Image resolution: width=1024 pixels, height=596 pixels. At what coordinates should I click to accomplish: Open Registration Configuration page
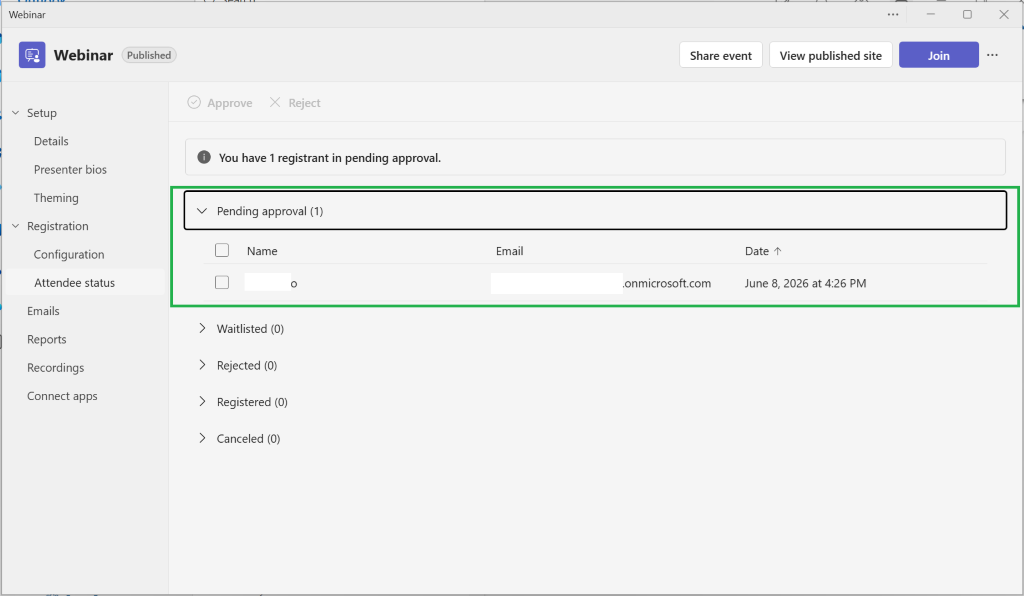click(x=69, y=254)
